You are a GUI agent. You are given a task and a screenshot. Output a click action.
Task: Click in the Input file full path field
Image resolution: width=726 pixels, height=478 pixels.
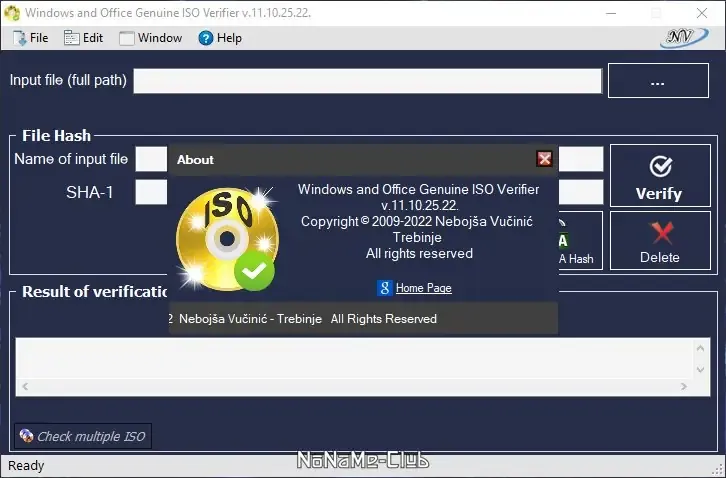point(368,81)
